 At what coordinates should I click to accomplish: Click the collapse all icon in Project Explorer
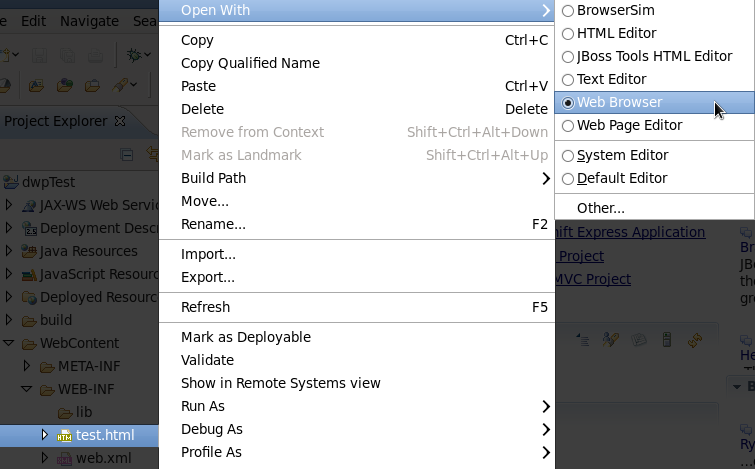127,154
